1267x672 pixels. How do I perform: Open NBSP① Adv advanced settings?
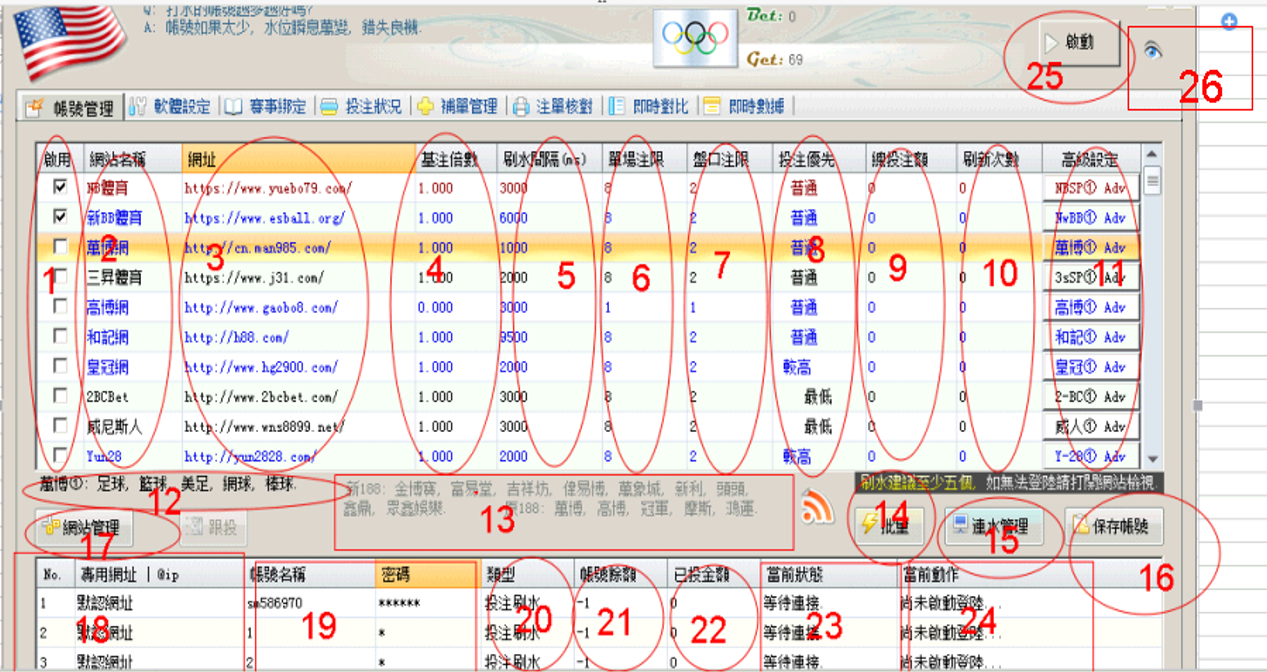click(x=1090, y=187)
